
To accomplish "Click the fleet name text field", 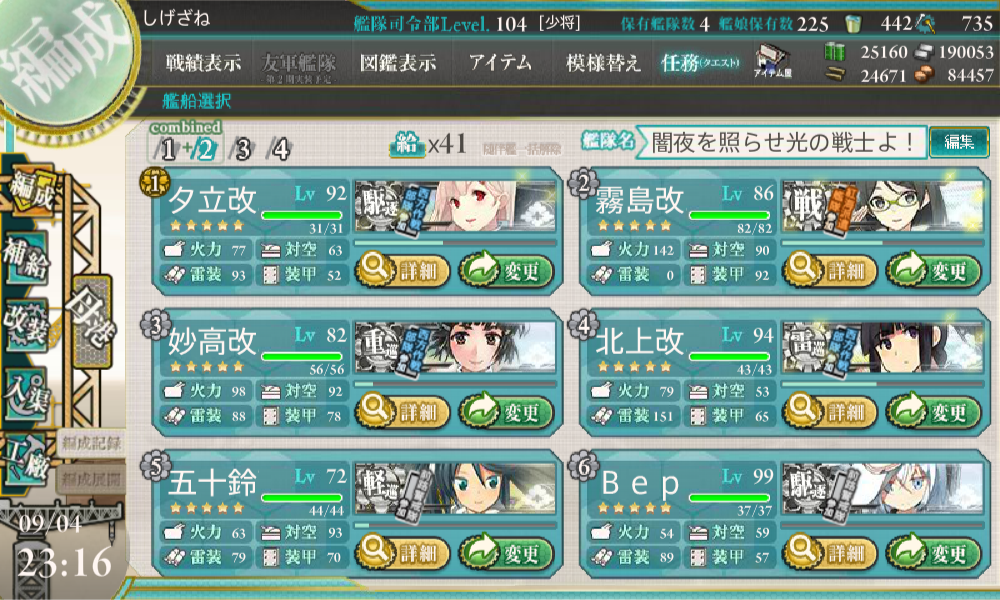I will [781, 142].
